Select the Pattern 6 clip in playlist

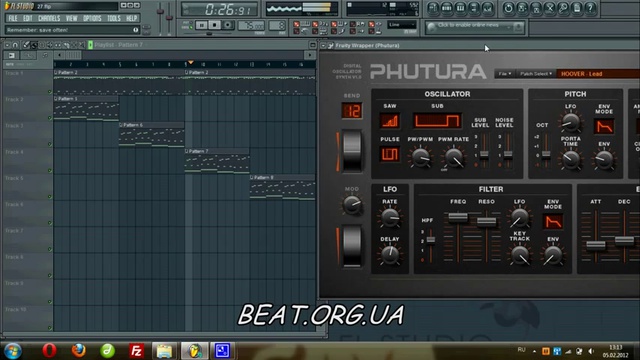click(151, 135)
